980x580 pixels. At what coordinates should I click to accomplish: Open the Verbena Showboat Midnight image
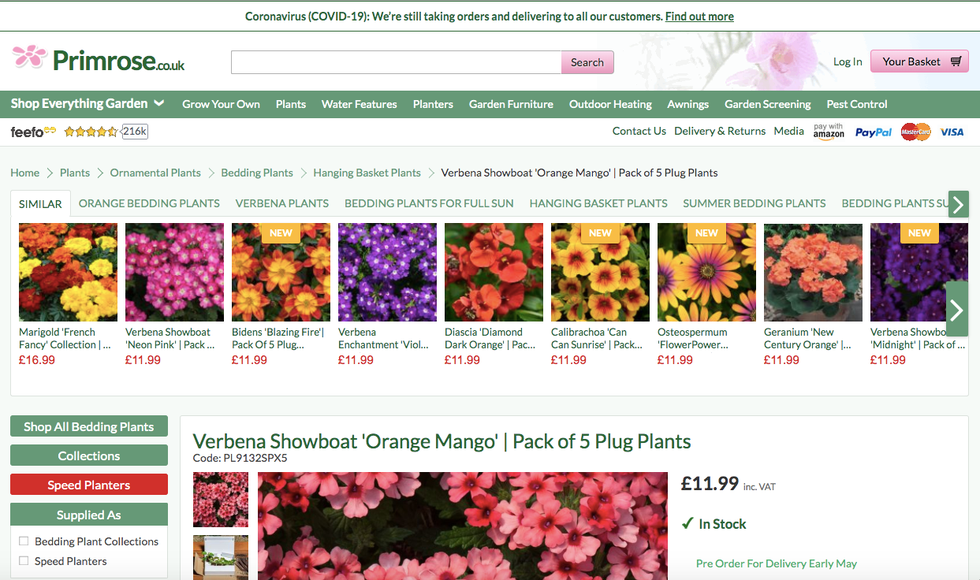click(919, 272)
